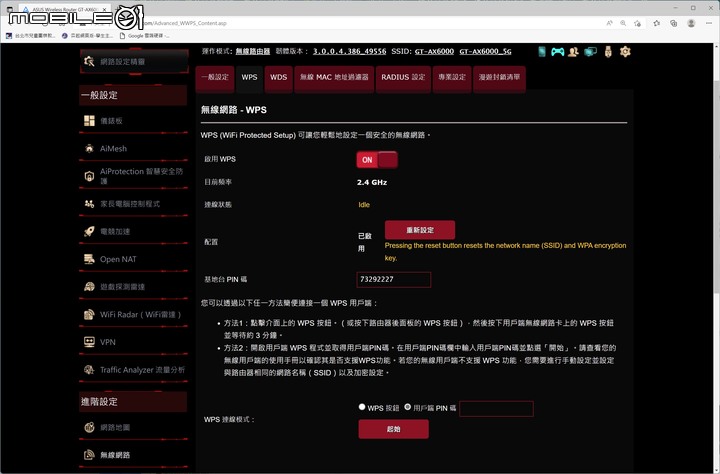Open the Google 雲端硬碟 bookmark
Viewport: 720px width, 474px height.
coord(144,35)
